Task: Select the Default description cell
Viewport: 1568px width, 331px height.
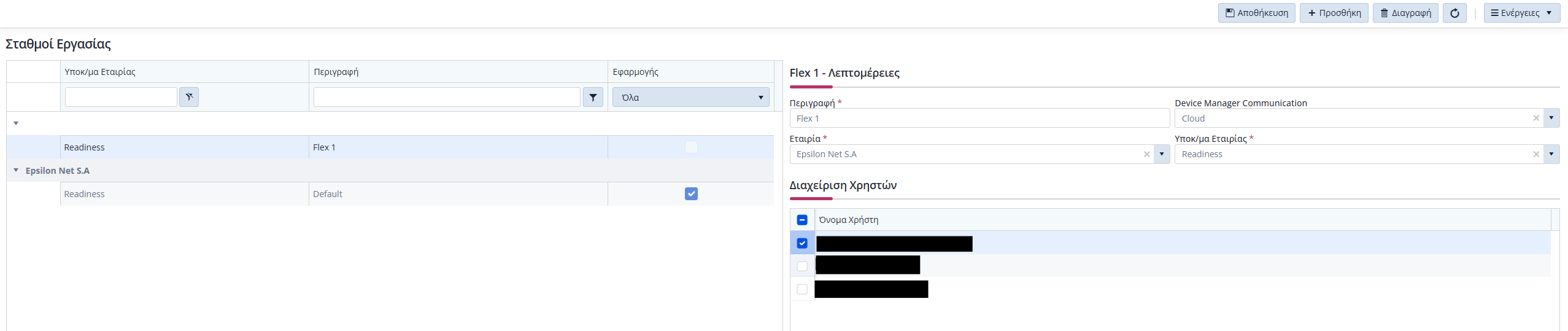Action: tap(458, 194)
